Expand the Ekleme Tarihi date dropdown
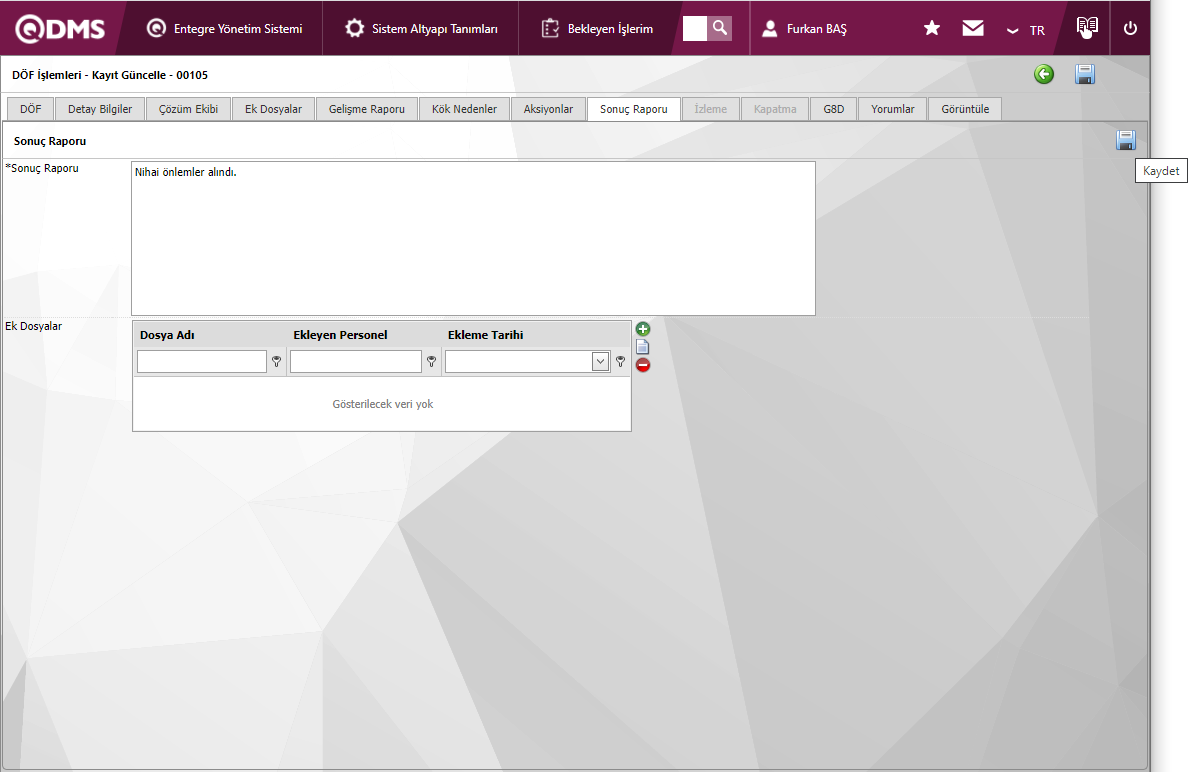Viewport: 1191px width, 772px height. 600,362
